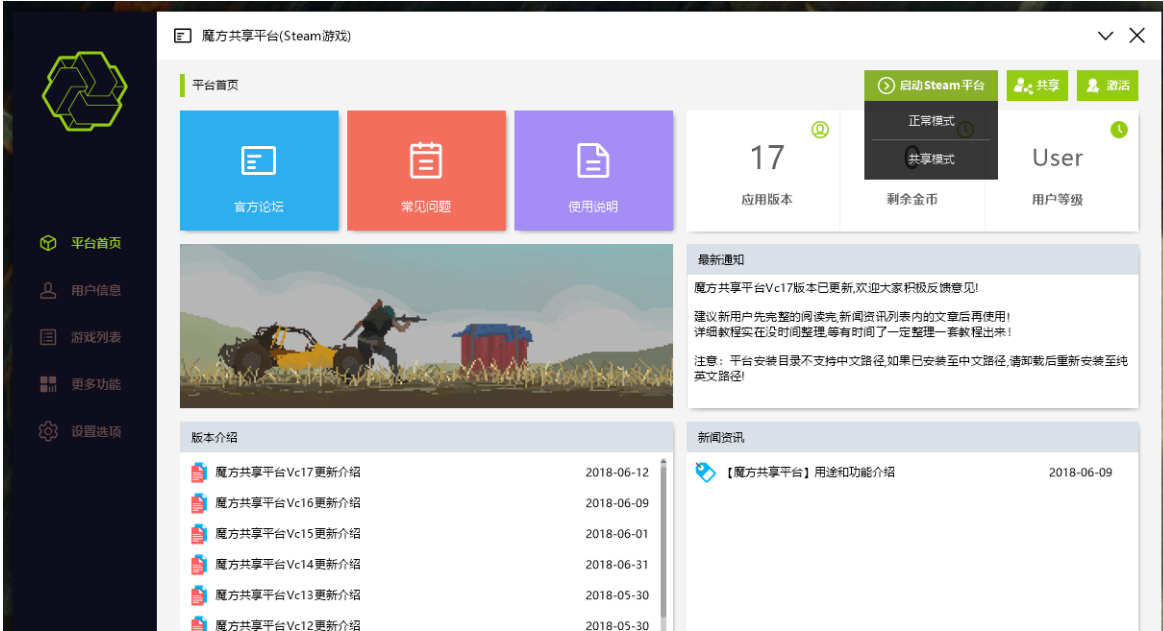This screenshot has height=631, width=1163.
Task: Click the pixel-art game banner image
Action: (x=426, y=326)
